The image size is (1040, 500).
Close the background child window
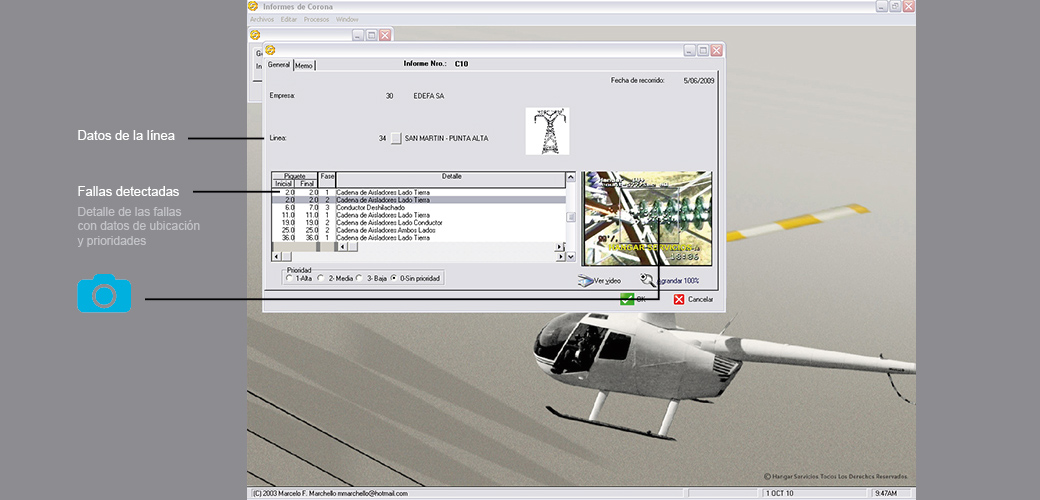click(385, 35)
